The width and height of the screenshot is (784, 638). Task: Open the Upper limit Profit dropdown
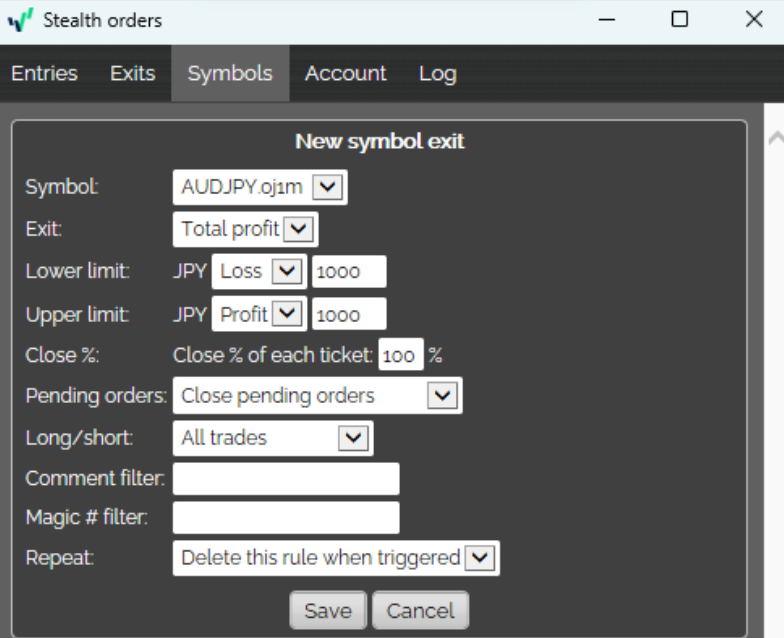click(x=259, y=314)
